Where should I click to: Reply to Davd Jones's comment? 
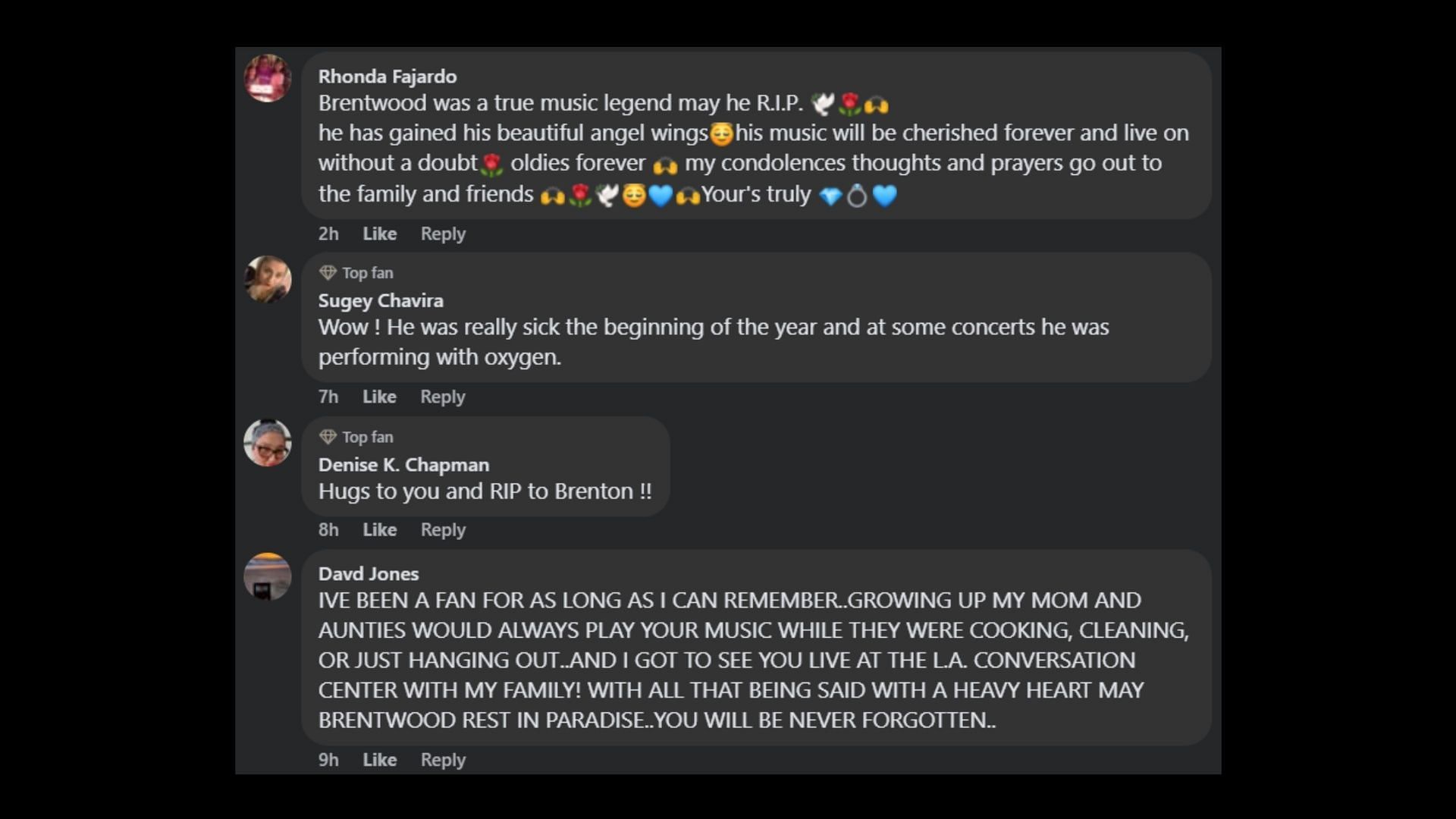coord(443,759)
